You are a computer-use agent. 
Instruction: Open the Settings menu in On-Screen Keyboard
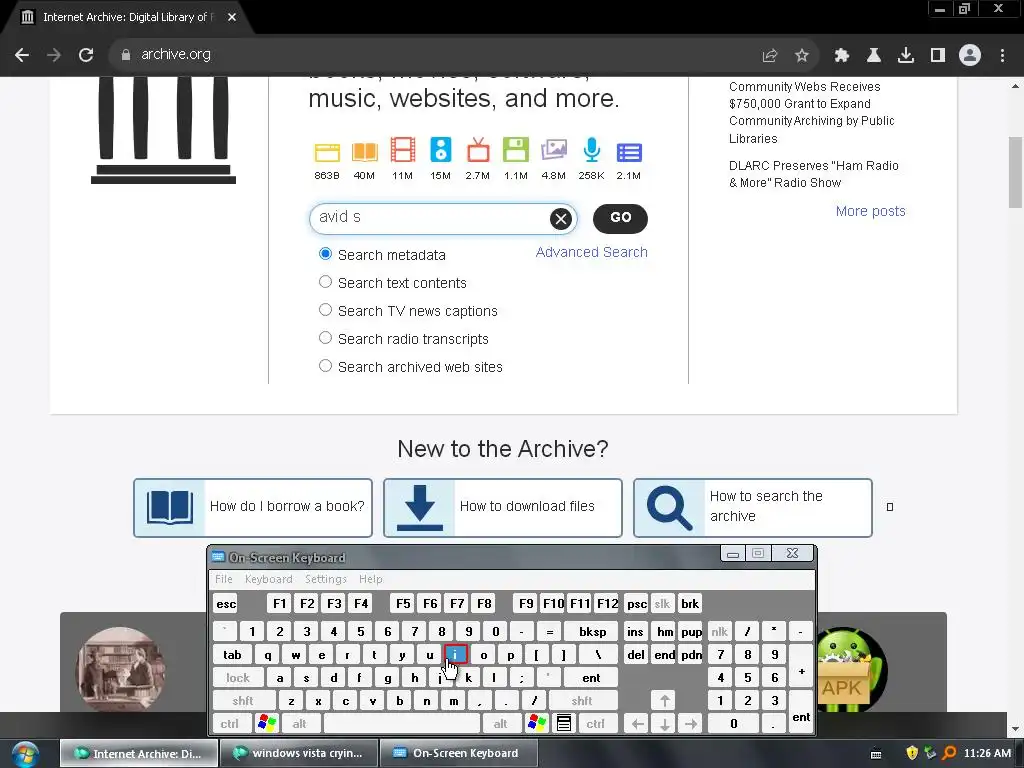click(x=325, y=579)
